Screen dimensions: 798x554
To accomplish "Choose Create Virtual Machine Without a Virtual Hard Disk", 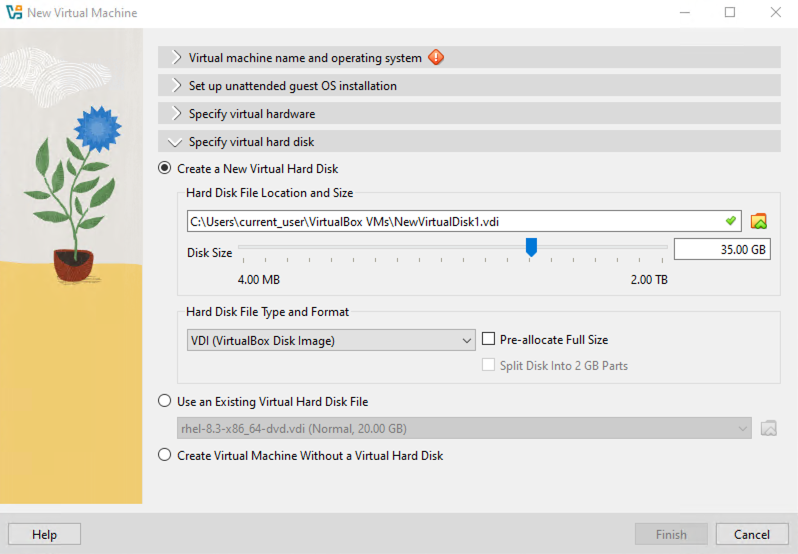I will 164,455.
